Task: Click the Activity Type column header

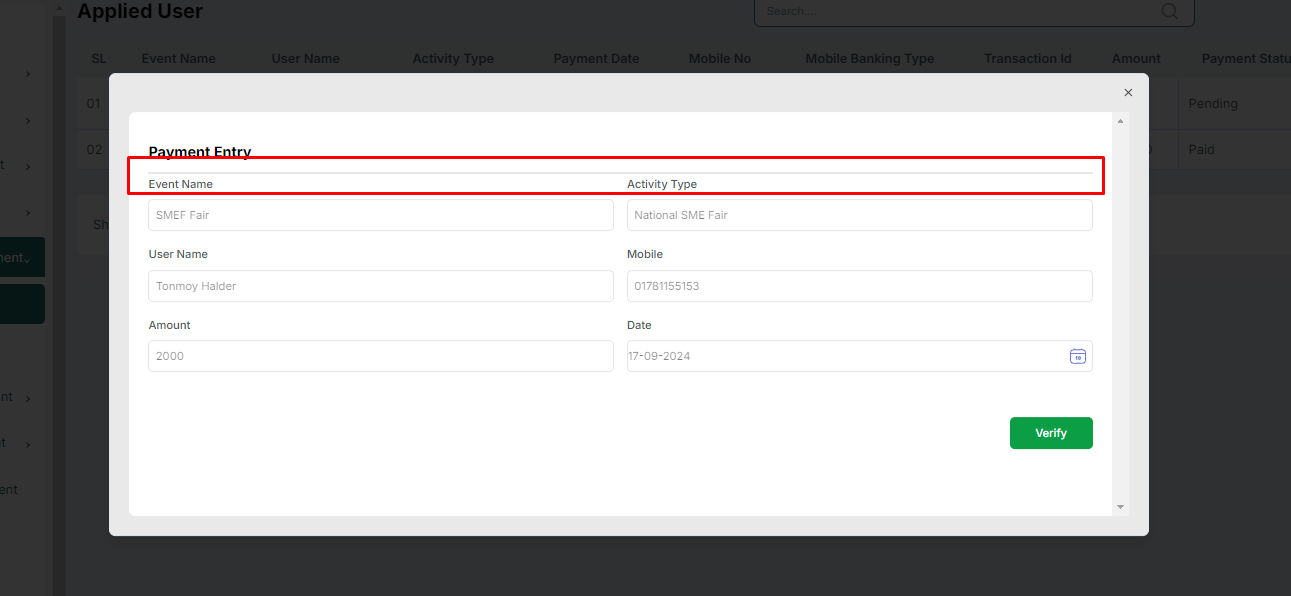Action: click(453, 59)
